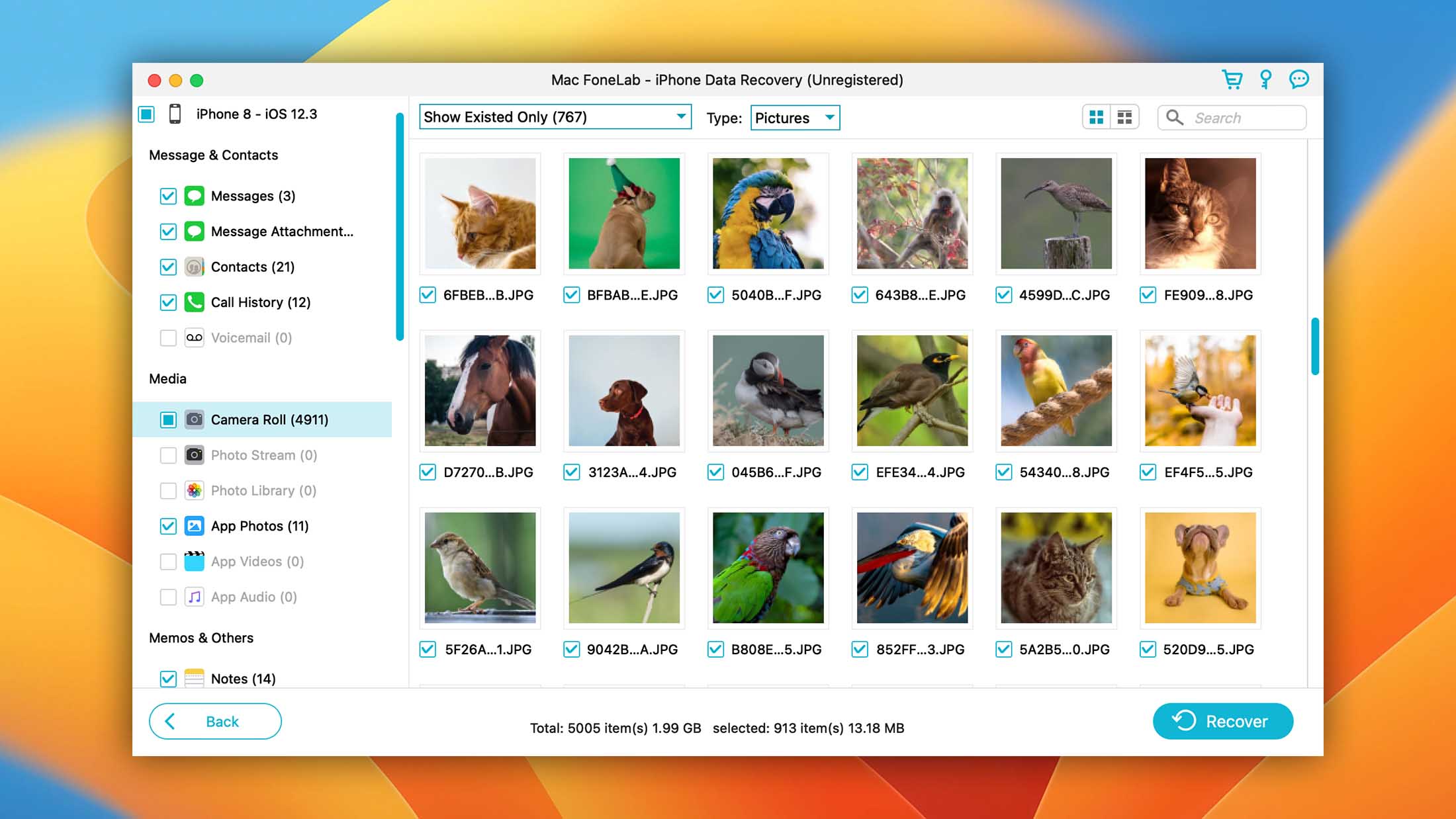Open the sparrow photo 5F26A...1.JPG thumbnail
1456x819 pixels.
point(480,568)
